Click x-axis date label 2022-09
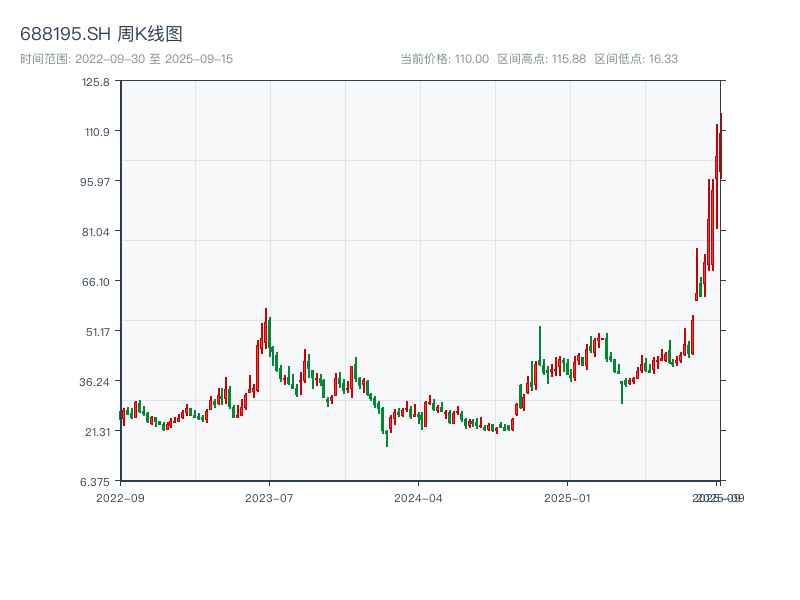 coord(120,498)
